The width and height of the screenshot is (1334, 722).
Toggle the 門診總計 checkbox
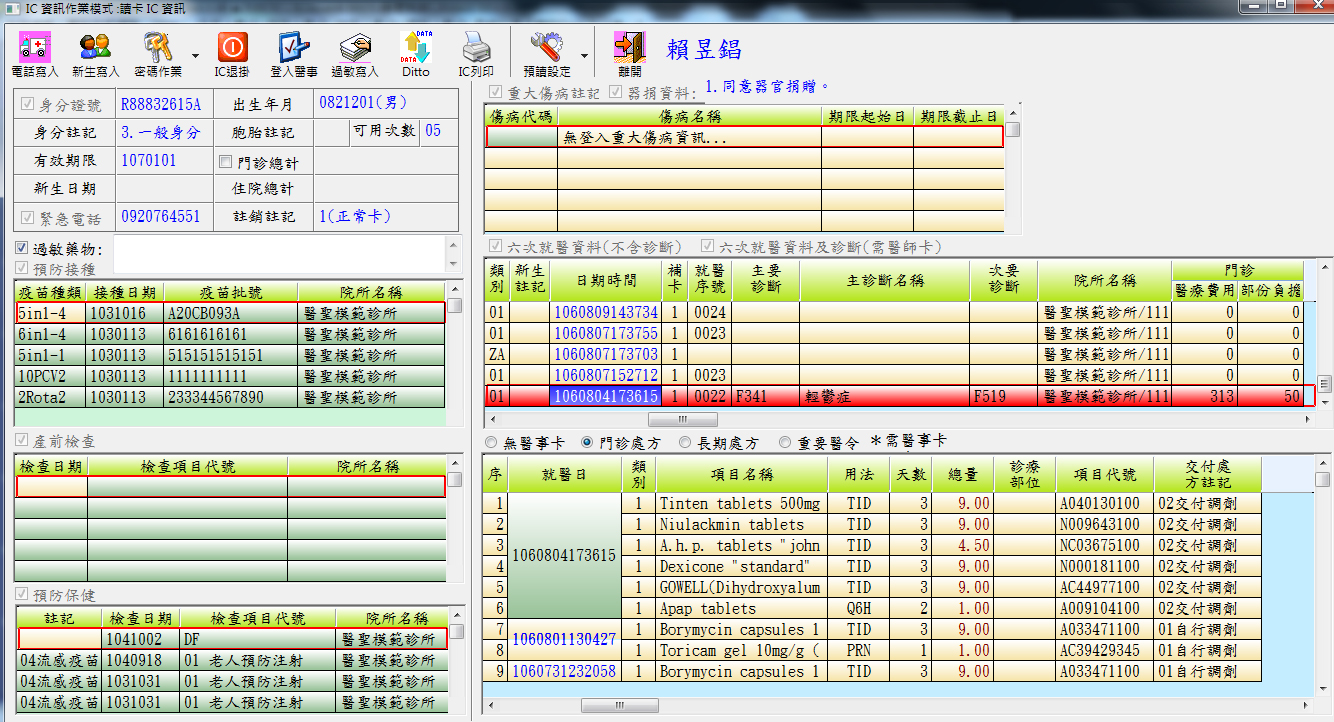[x=224, y=162]
